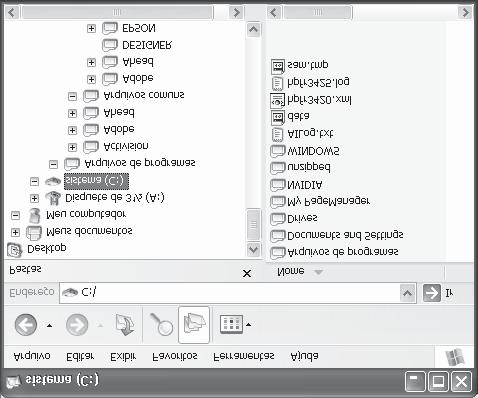Open the Editar menu

click(x=80, y=357)
